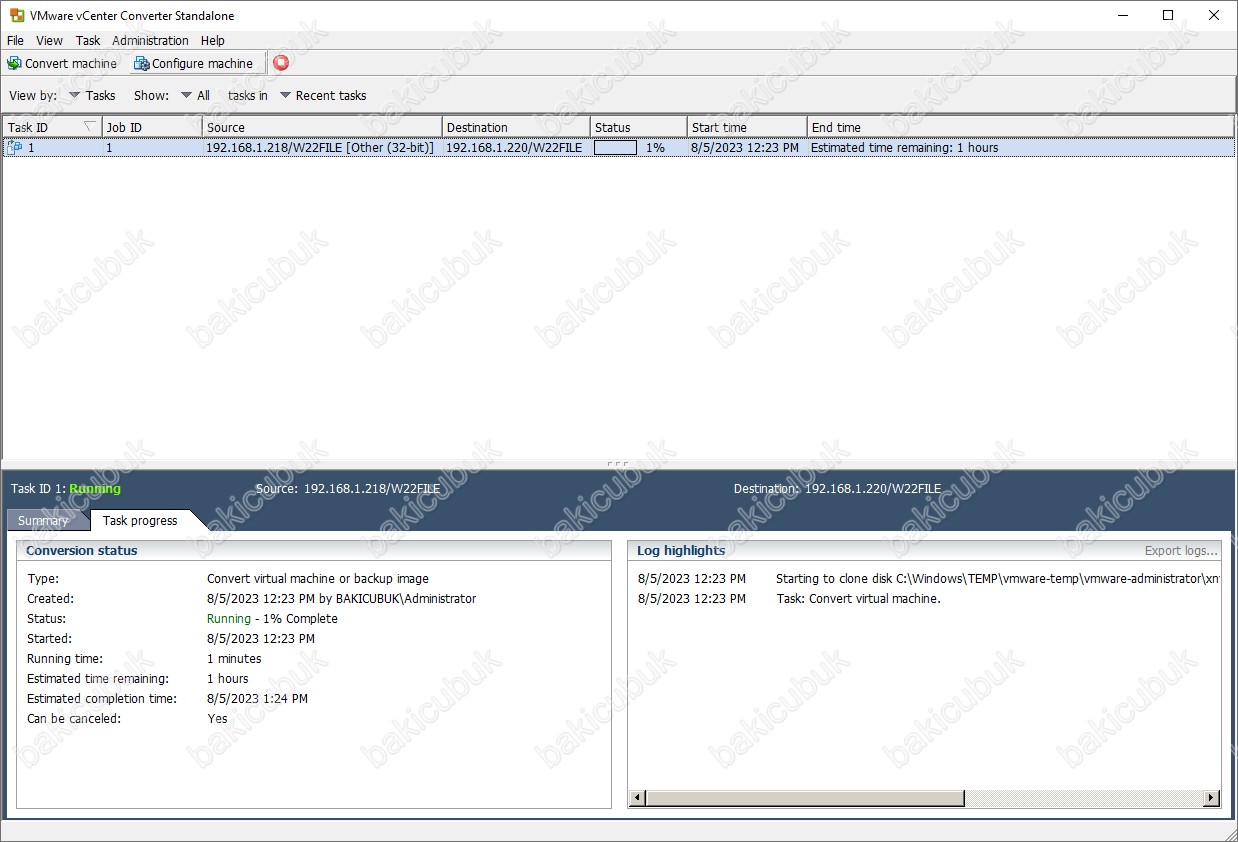Click the log scrollbar left arrow
1238x842 pixels.
tap(637, 798)
